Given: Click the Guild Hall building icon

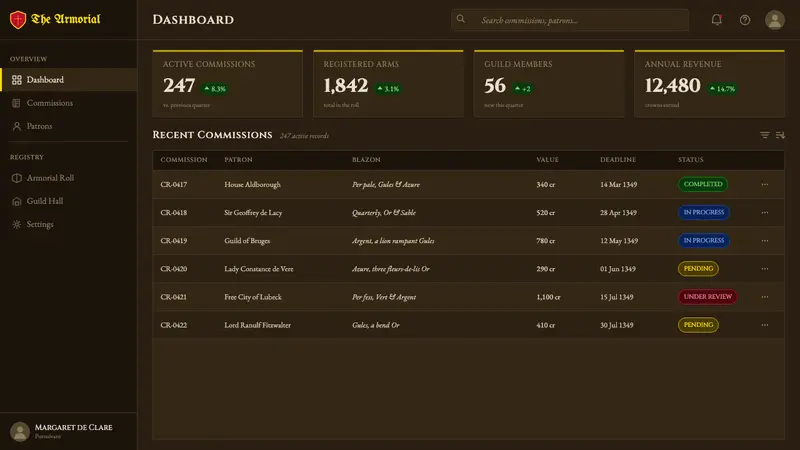Looking at the screenshot, I should click(x=17, y=201).
